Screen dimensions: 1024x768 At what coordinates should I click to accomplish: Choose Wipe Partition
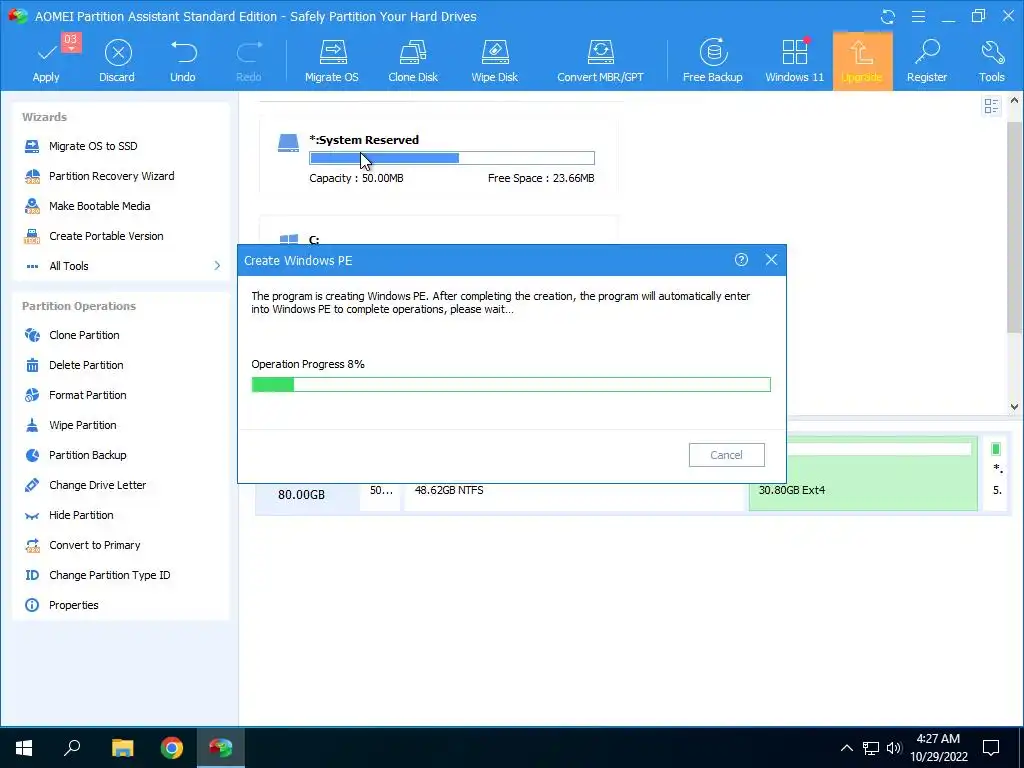(70, 425)
